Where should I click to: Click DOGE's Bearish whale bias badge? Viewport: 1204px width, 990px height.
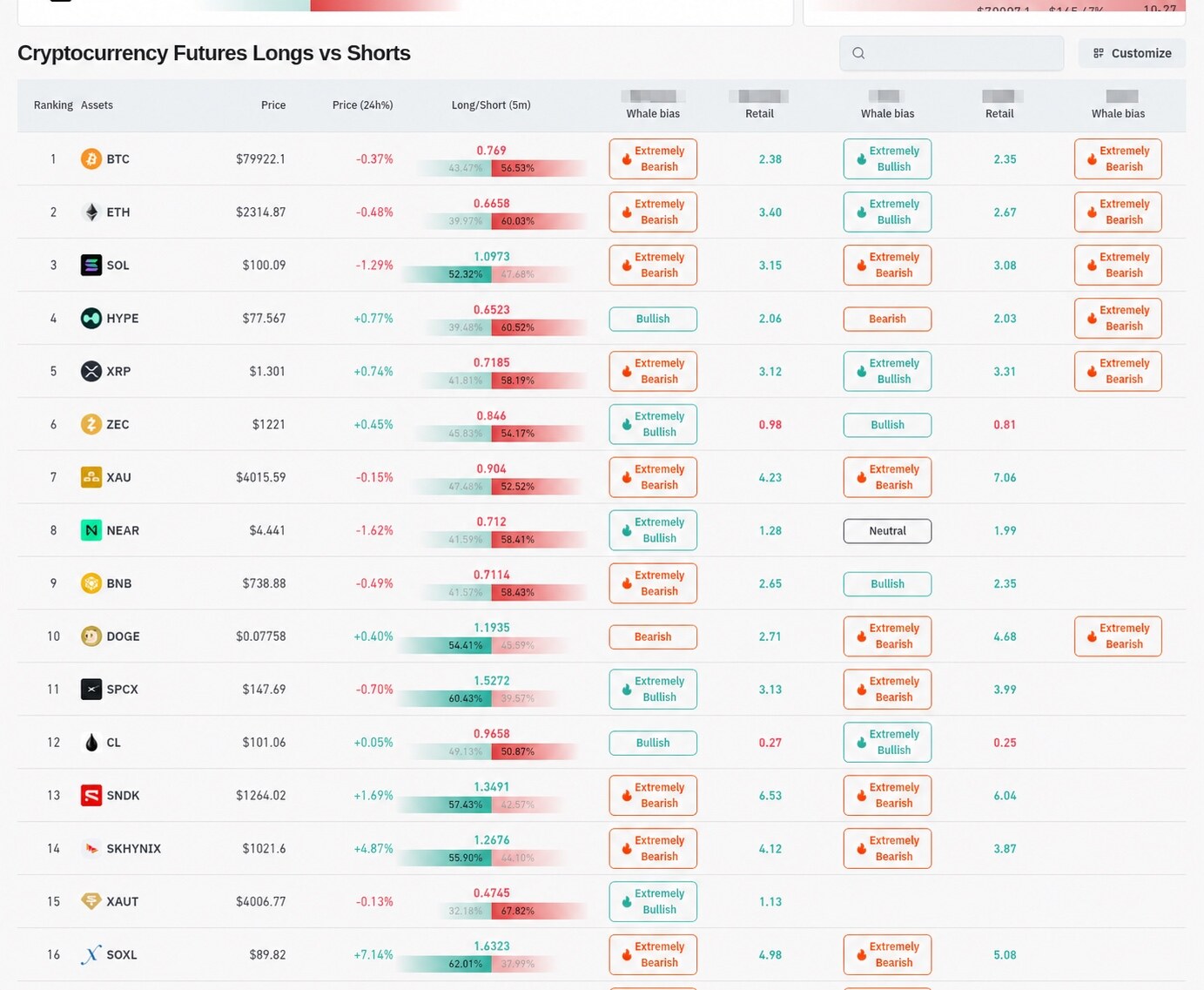point(653,636)
